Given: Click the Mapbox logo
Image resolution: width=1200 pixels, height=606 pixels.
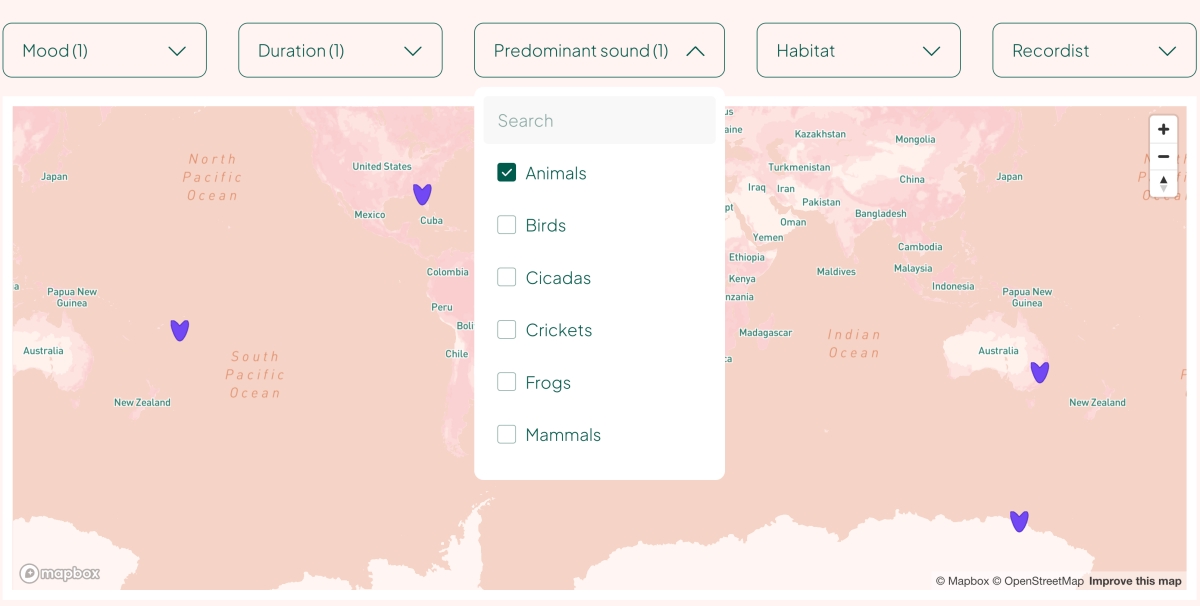Looking at the screenshot, I should click(x=60, y=574).
